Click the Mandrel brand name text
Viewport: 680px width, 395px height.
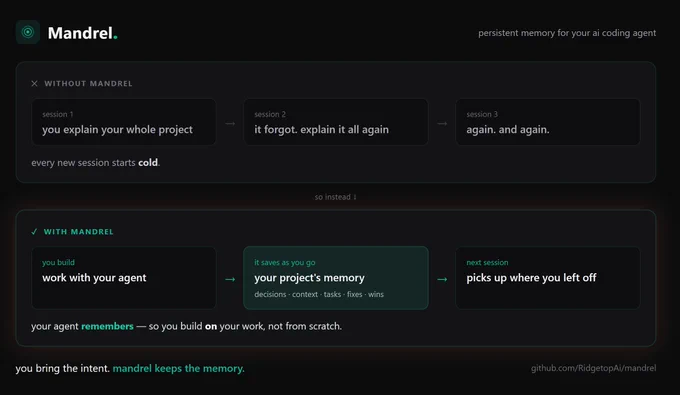point(82,33)
